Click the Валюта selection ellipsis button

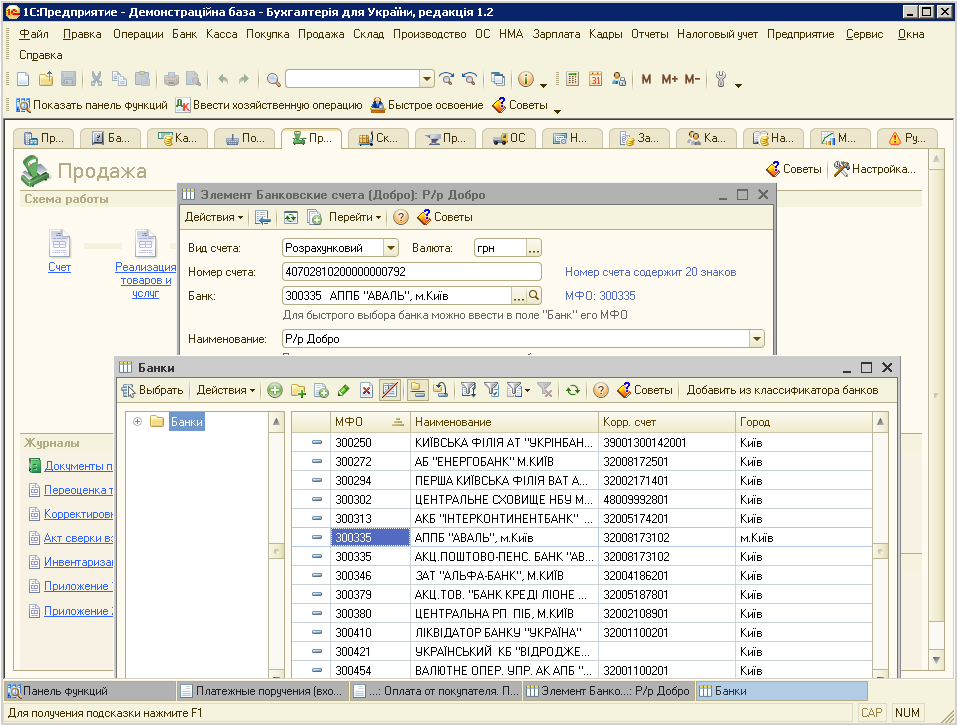pyautogui.click(x=534, y=248)
